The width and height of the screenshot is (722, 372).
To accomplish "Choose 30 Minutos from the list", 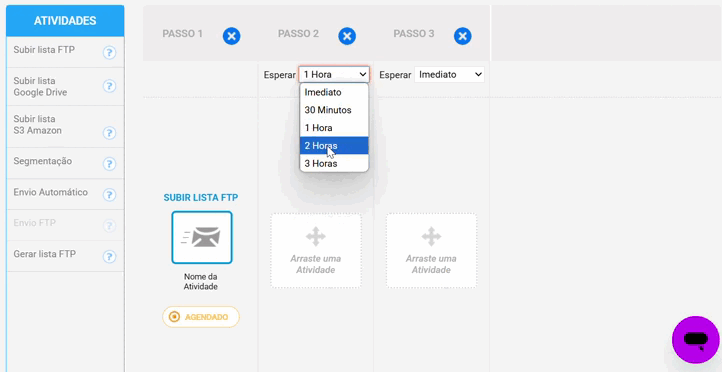I will point(334,110).
